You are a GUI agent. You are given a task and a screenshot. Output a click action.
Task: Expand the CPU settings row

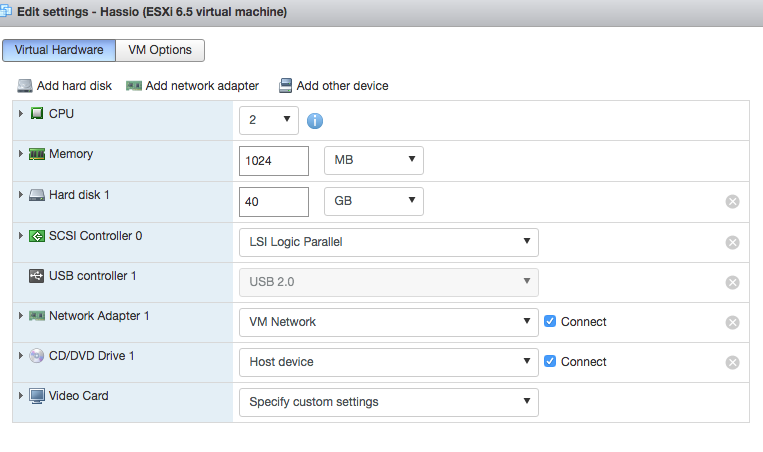coord(20,114)
